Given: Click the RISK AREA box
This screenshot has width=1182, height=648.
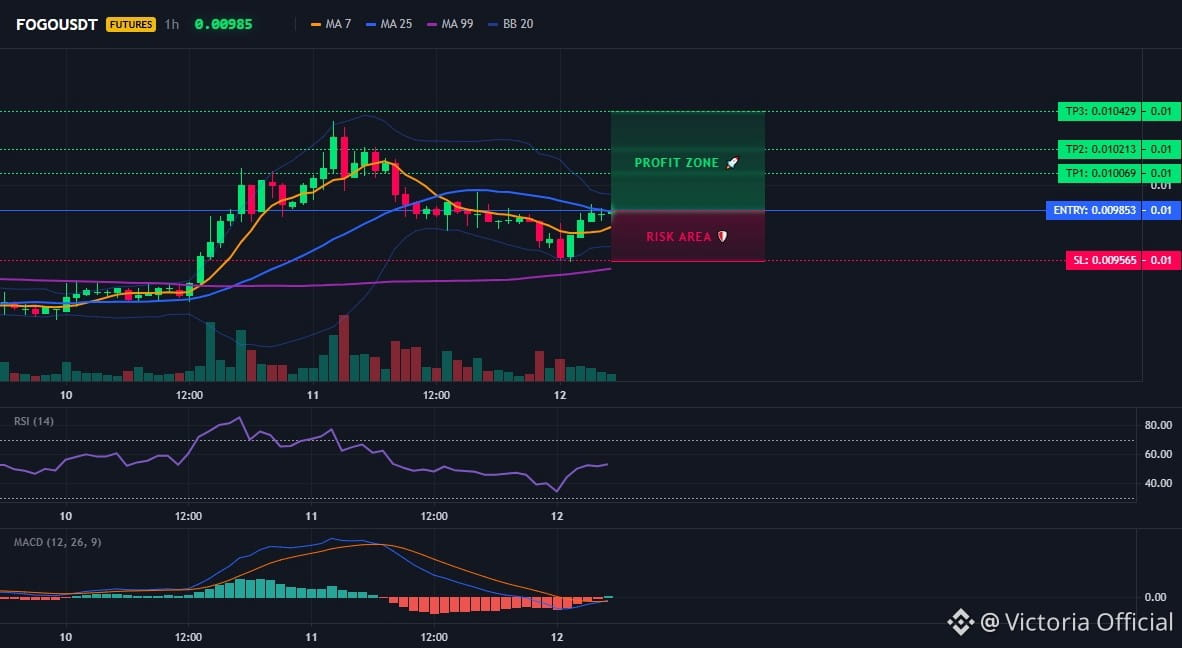Looking at the screenshot, I should 687,236.
